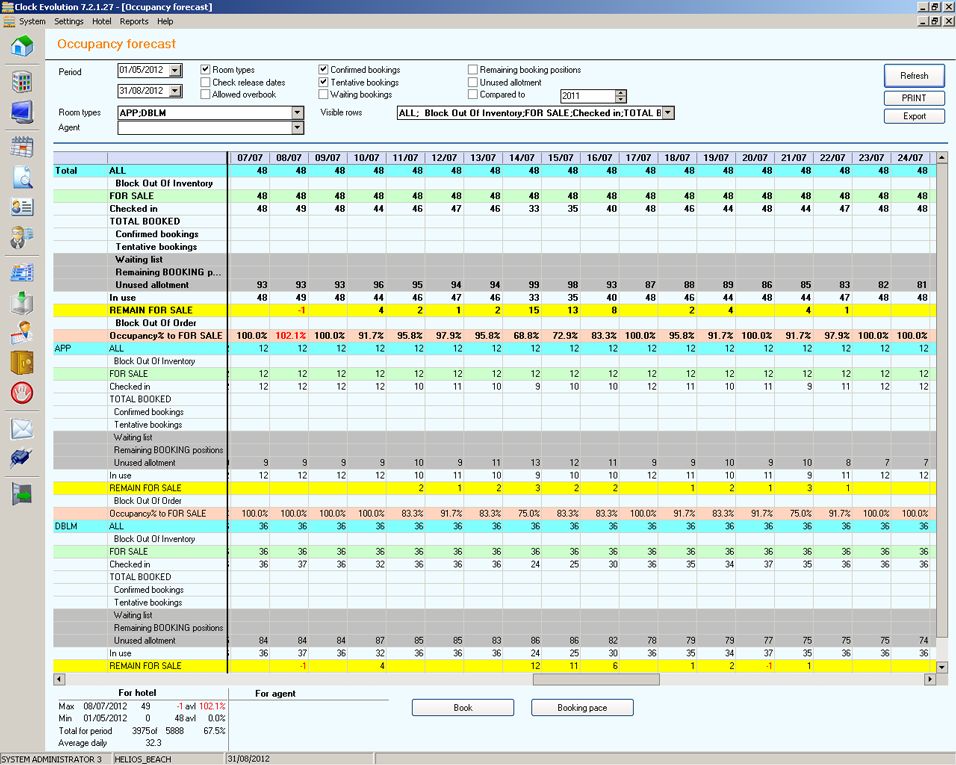
Task: Uncheck the Tentative bookings checkbox
Action: tap(324, 82)
